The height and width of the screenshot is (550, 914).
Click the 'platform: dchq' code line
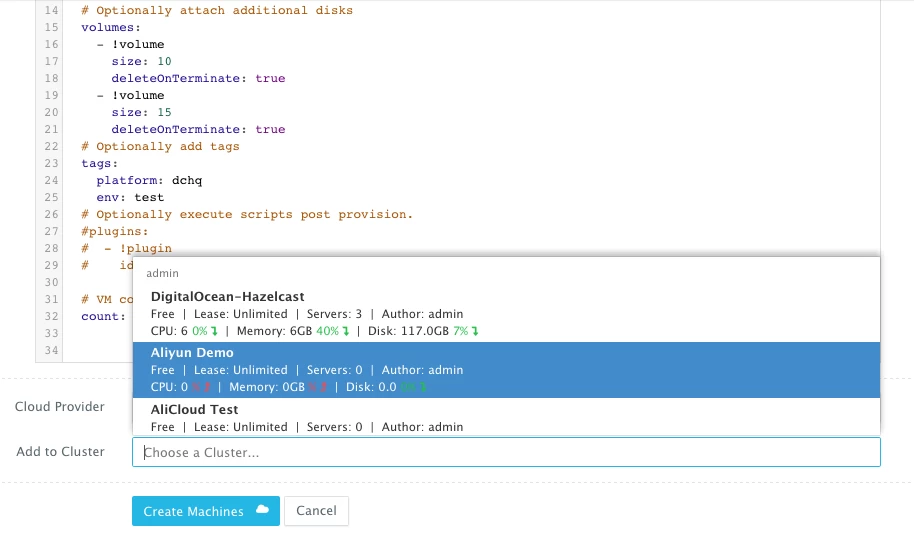149,180
